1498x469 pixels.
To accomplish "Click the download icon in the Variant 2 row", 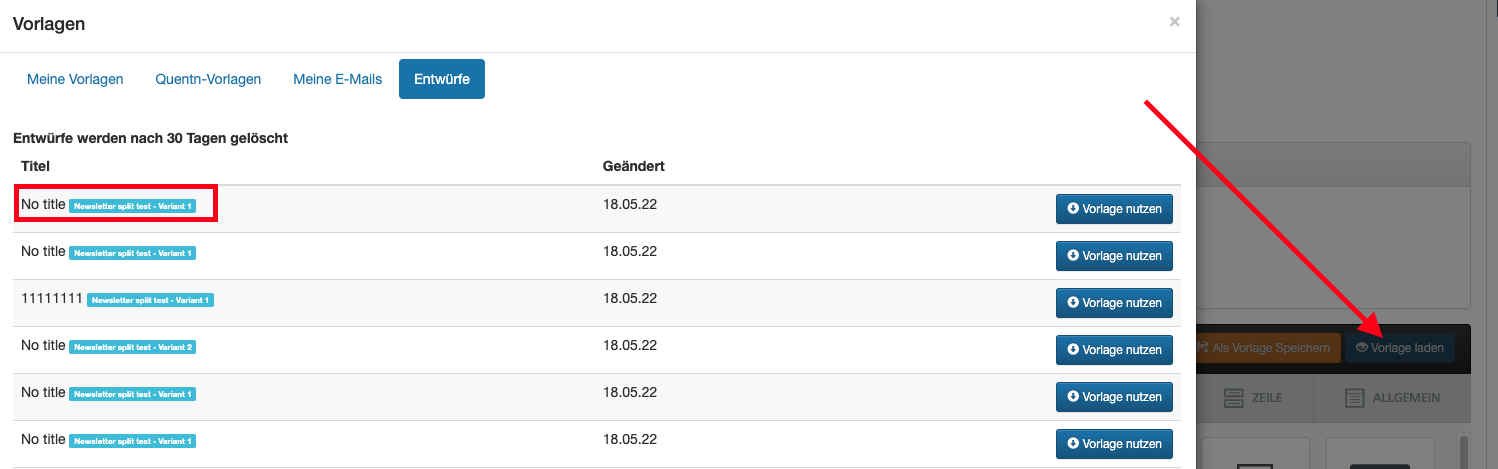I will coord(1073,350).
